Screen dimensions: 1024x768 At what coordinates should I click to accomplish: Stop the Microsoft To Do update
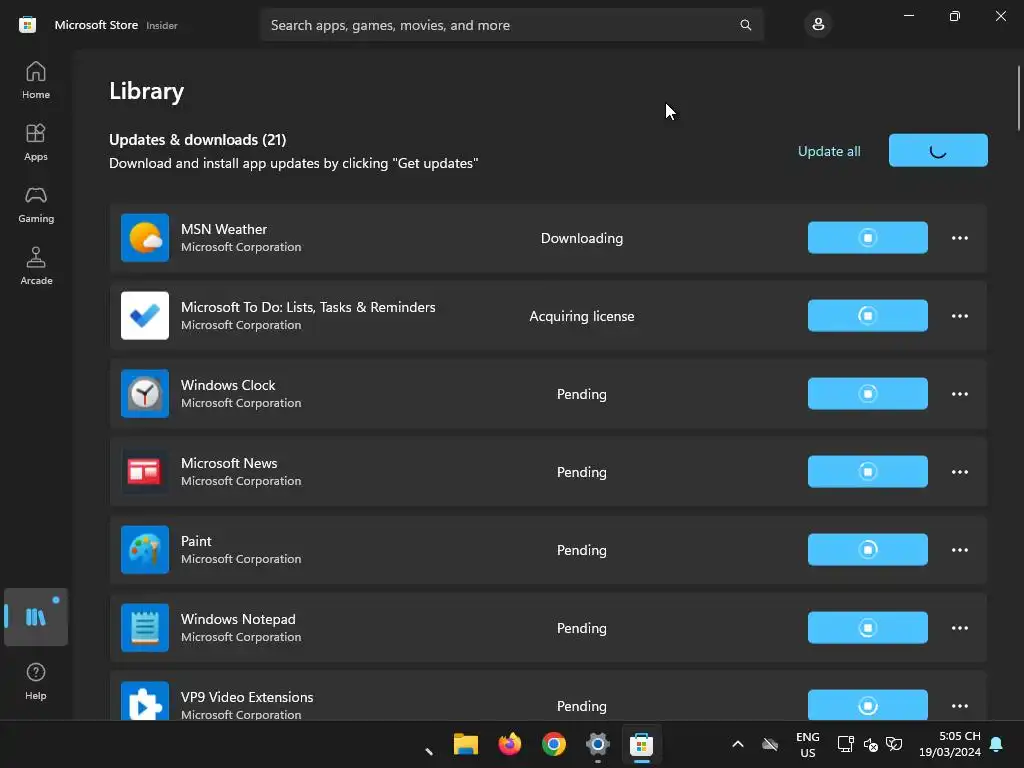[x=867, y=315]
